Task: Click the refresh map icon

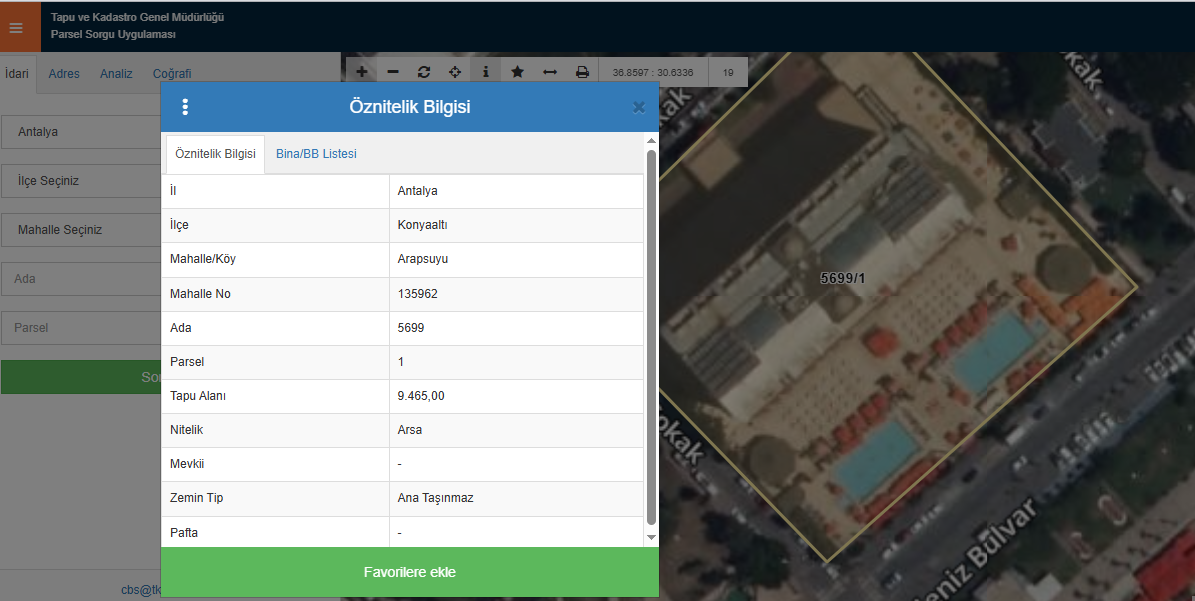Action: click(424, 72)
